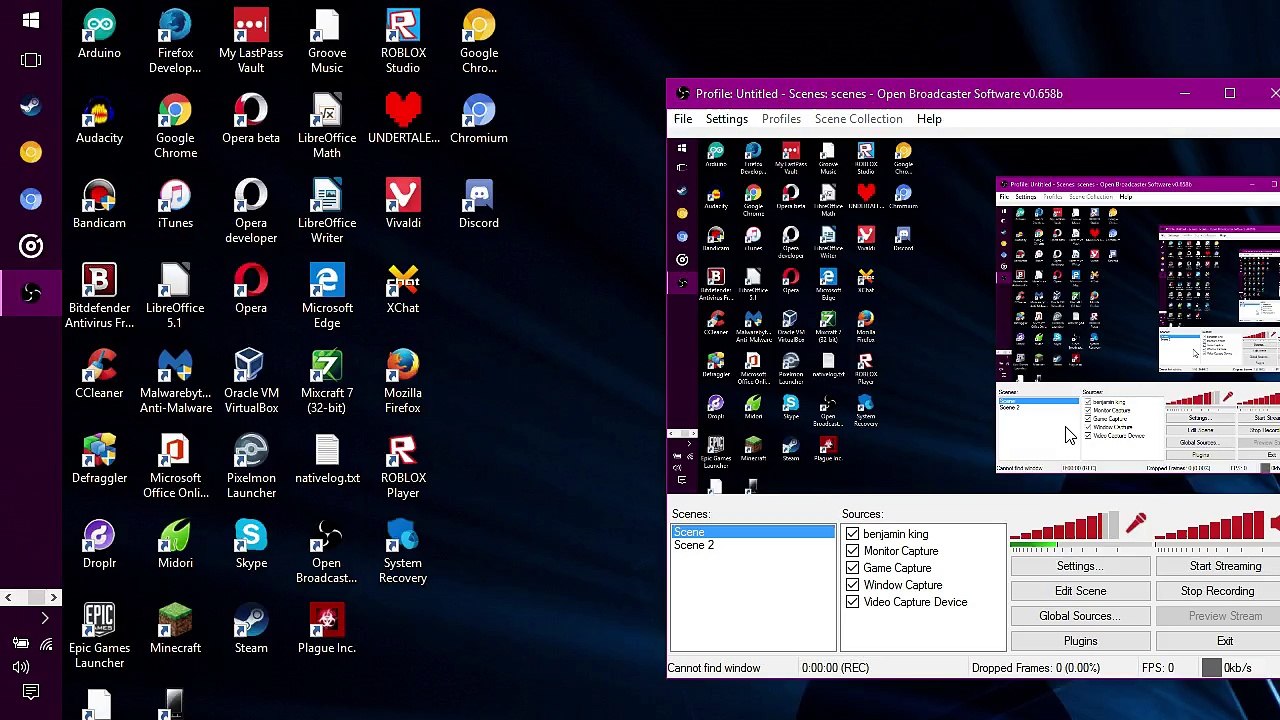The height and width of the screenshot is (720, 1280).
Task: Select the Mixcraft 7 desktop icon
Action: tap(327, 381)
